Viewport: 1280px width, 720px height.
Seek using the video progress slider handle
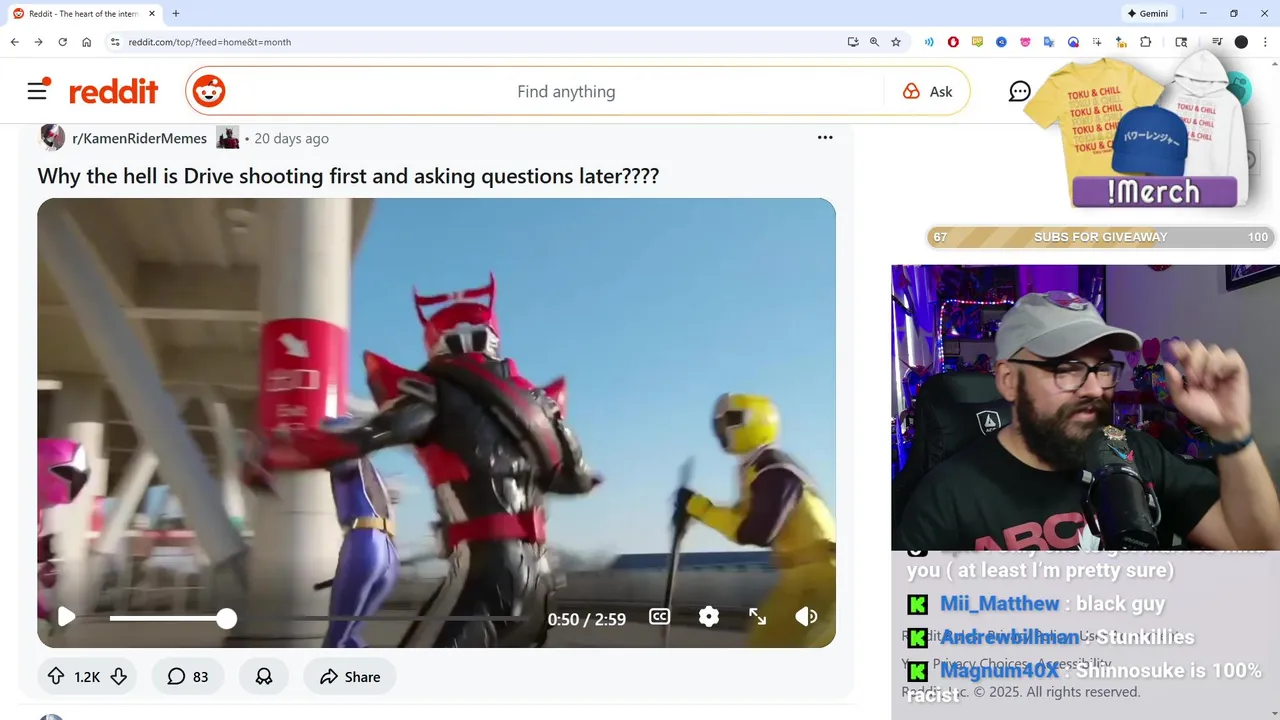227,618
